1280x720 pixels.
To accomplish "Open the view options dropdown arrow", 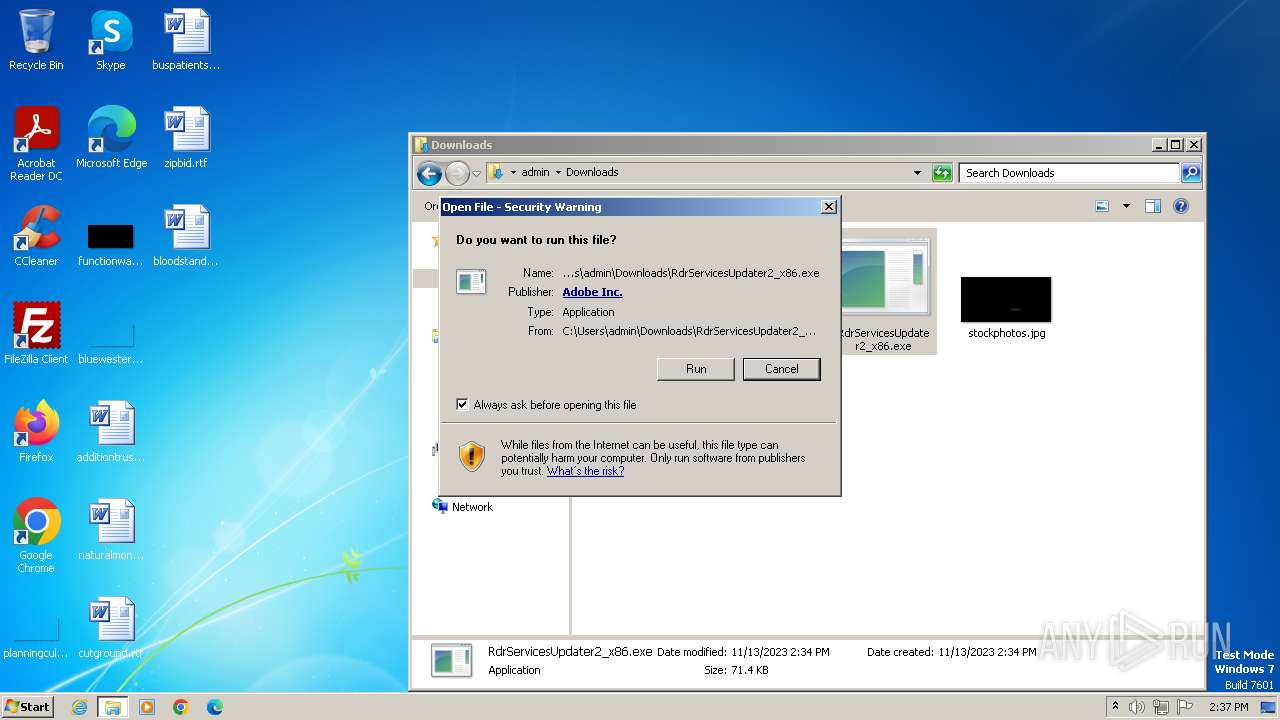I will 1126,206.
